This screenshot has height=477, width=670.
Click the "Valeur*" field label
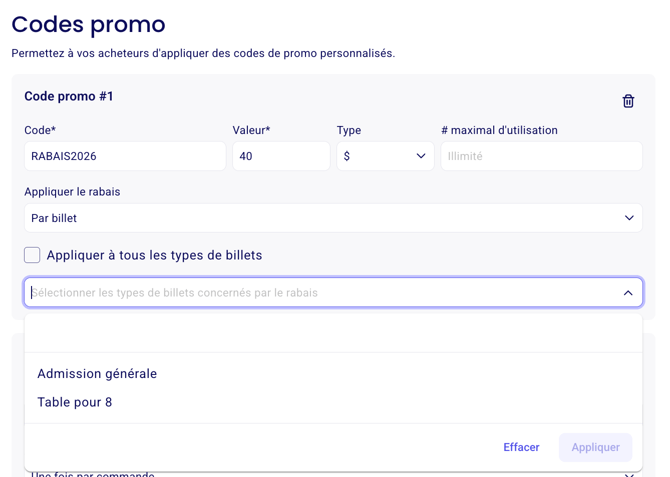click(x=251, y=130)
